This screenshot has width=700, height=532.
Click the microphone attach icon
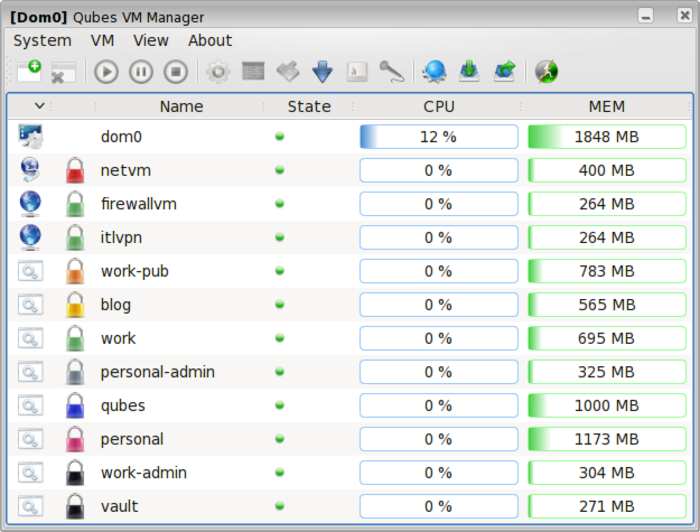point(392,71)
